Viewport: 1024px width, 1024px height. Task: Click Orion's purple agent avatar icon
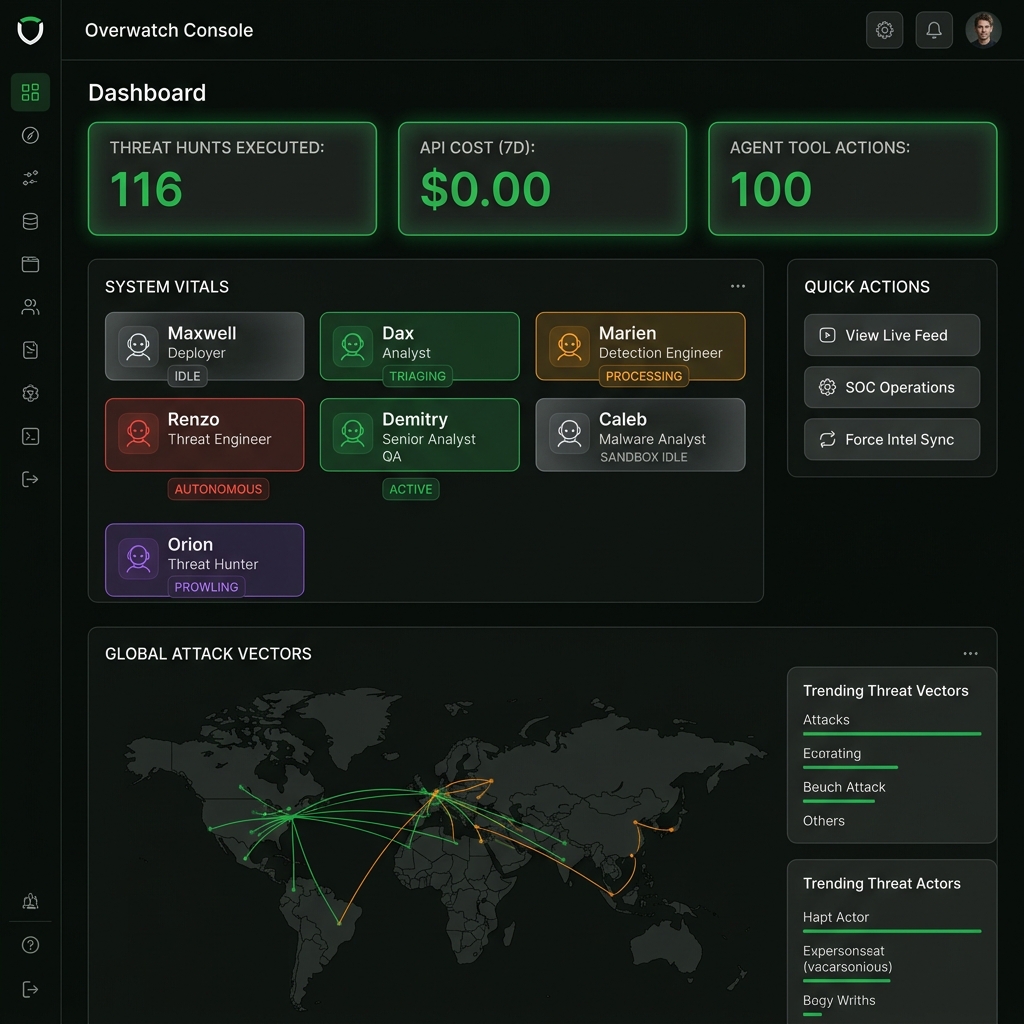[x=138, y=558]
